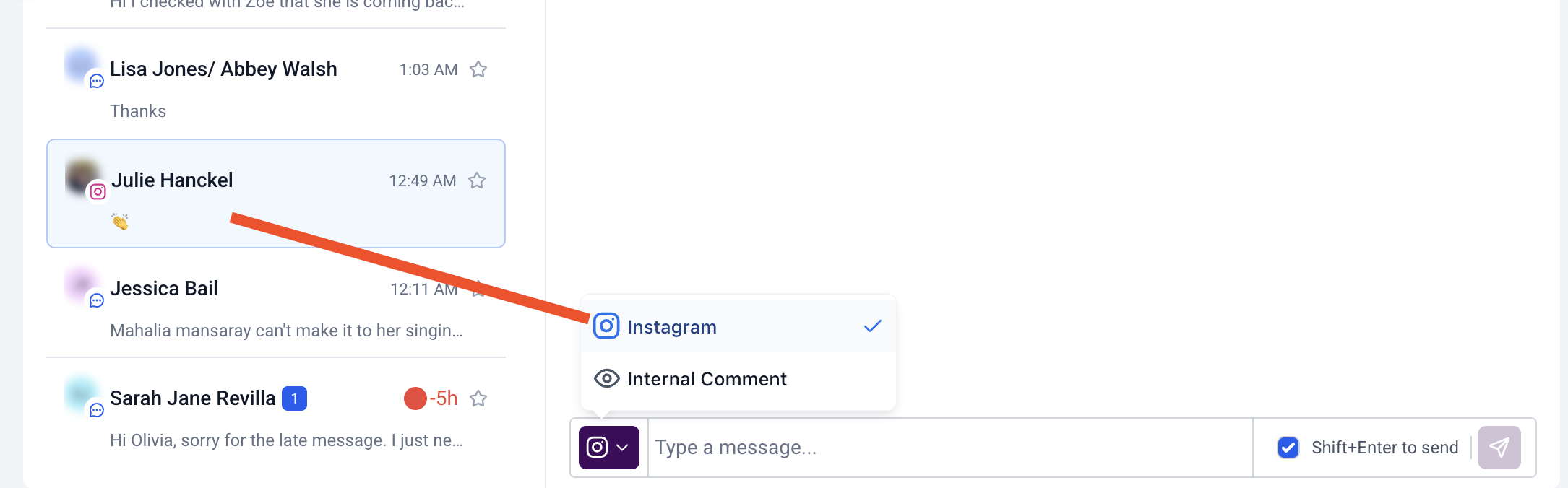Click the eye icon beside Internal Comment
This screenshot has width=1568, height=488.
point(606,378)
